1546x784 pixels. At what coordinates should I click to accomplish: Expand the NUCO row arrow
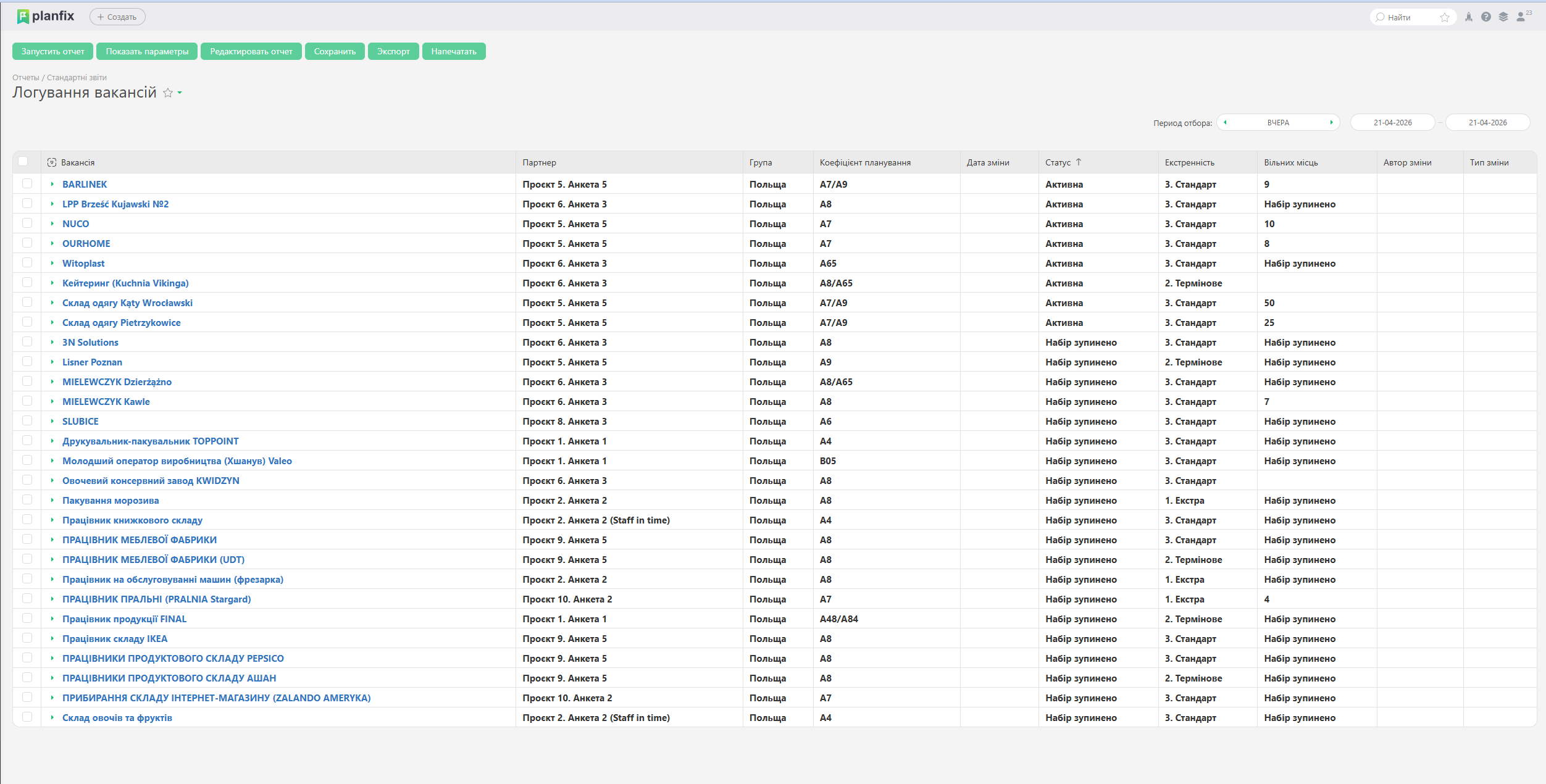point(52,223)
